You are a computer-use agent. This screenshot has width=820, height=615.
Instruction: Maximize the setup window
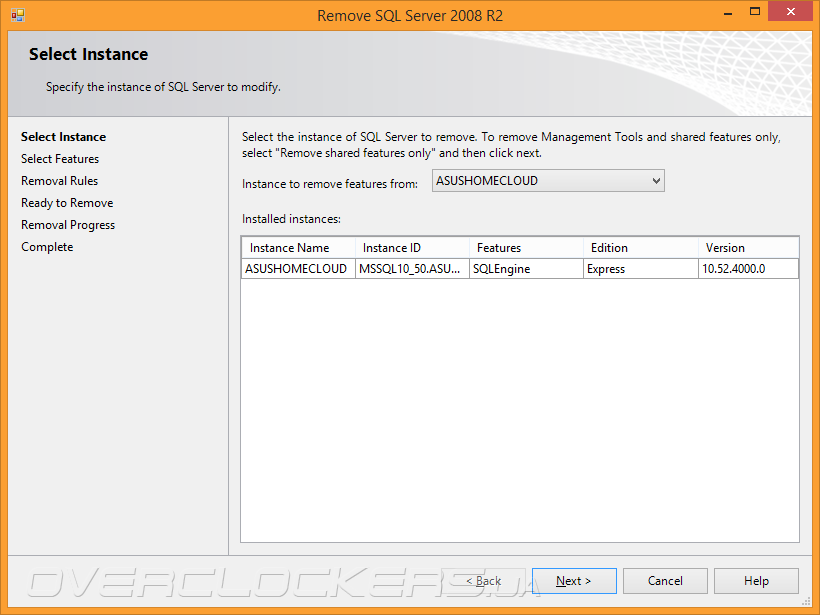747,14
